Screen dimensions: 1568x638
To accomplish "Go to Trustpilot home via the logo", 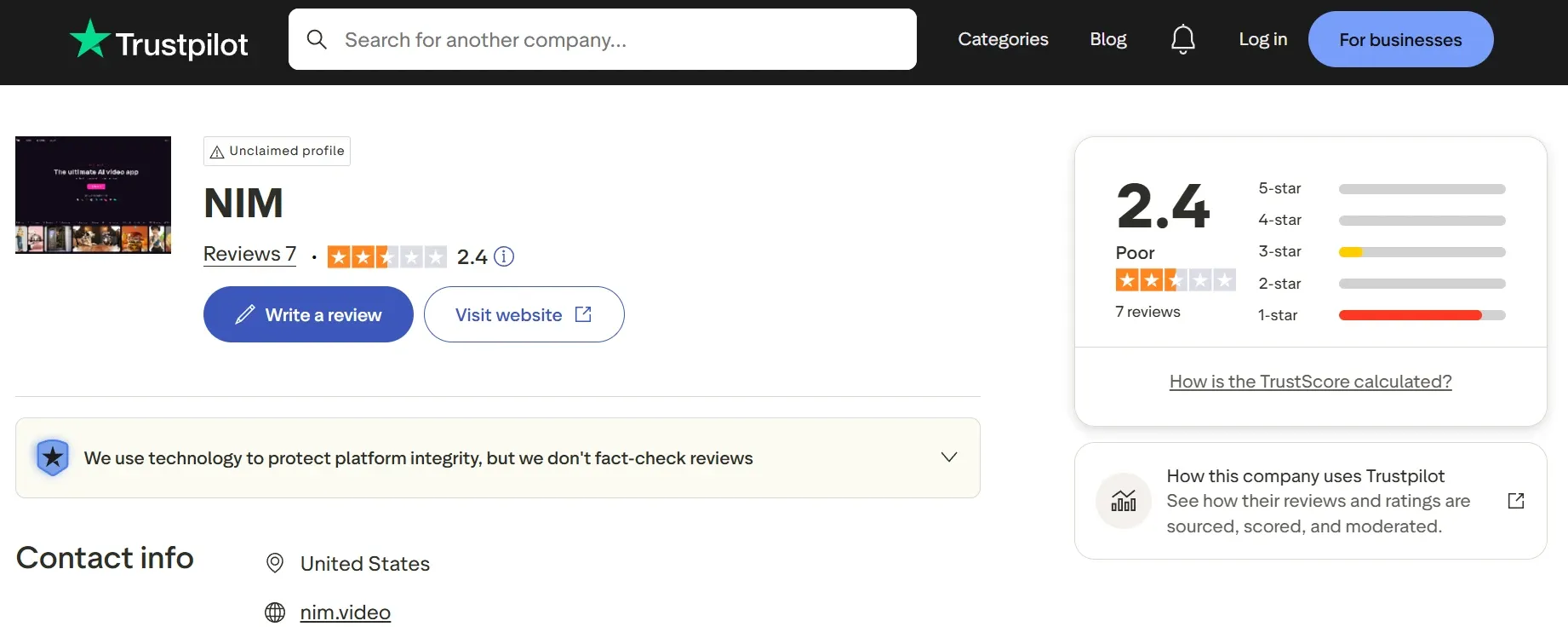I will click(158, 40).
